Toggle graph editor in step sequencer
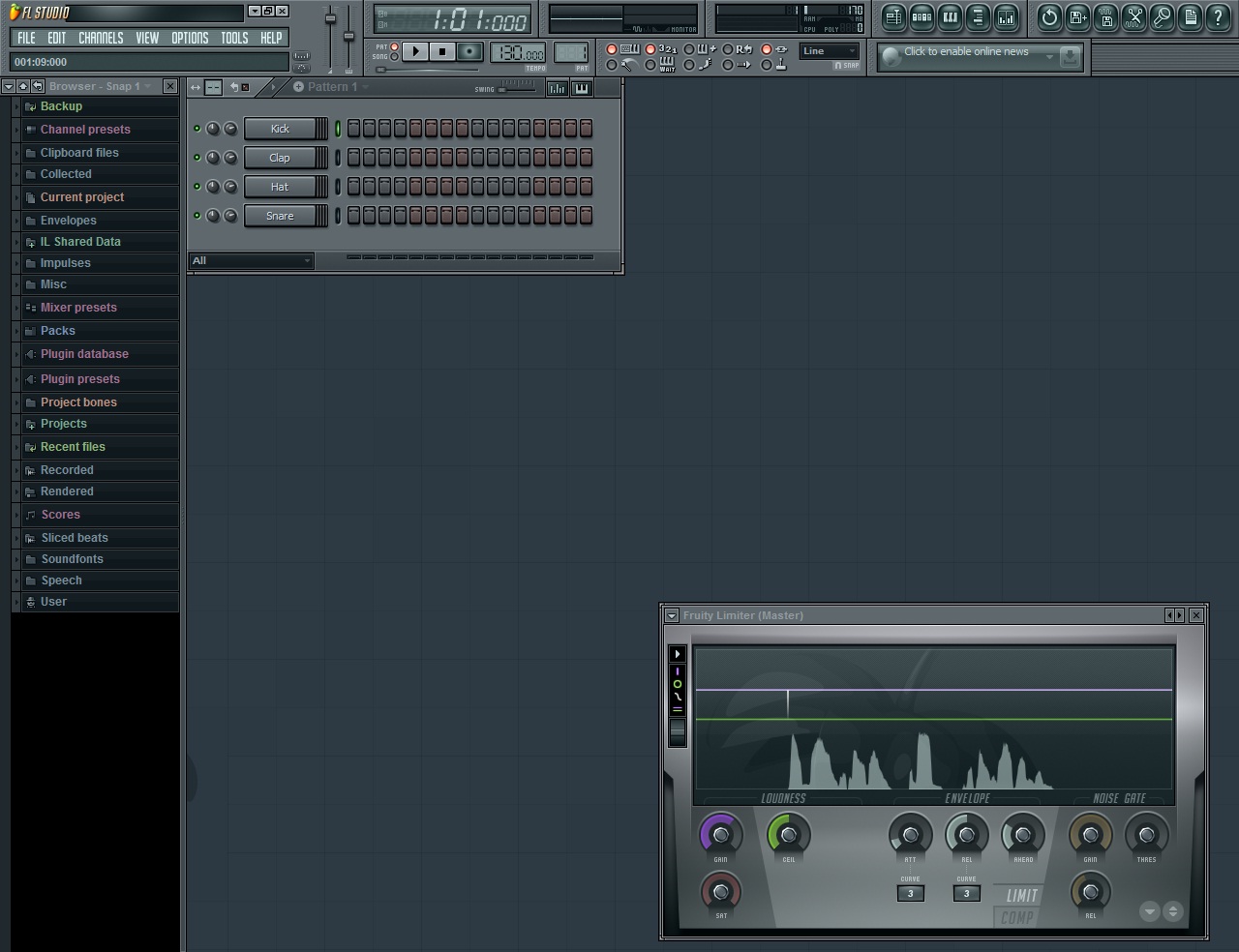 (558, 88)
